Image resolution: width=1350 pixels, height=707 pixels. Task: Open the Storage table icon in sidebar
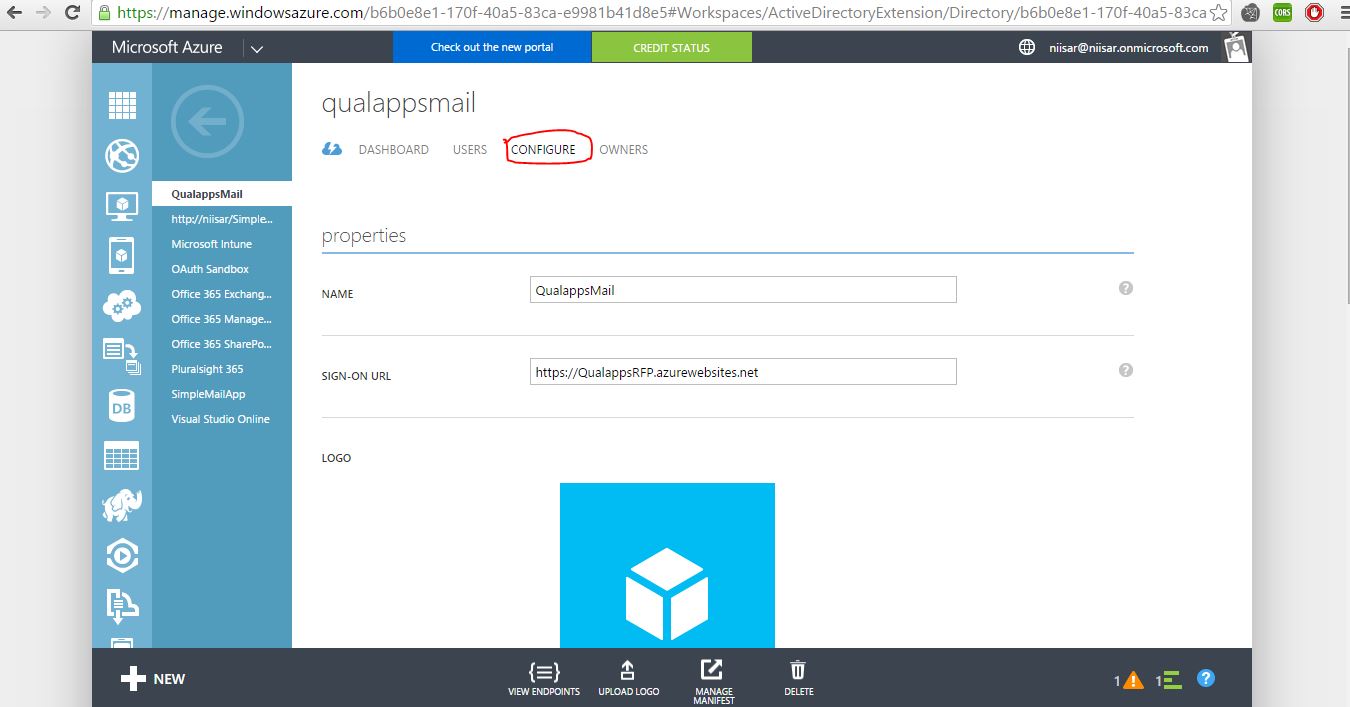point(122,457)
